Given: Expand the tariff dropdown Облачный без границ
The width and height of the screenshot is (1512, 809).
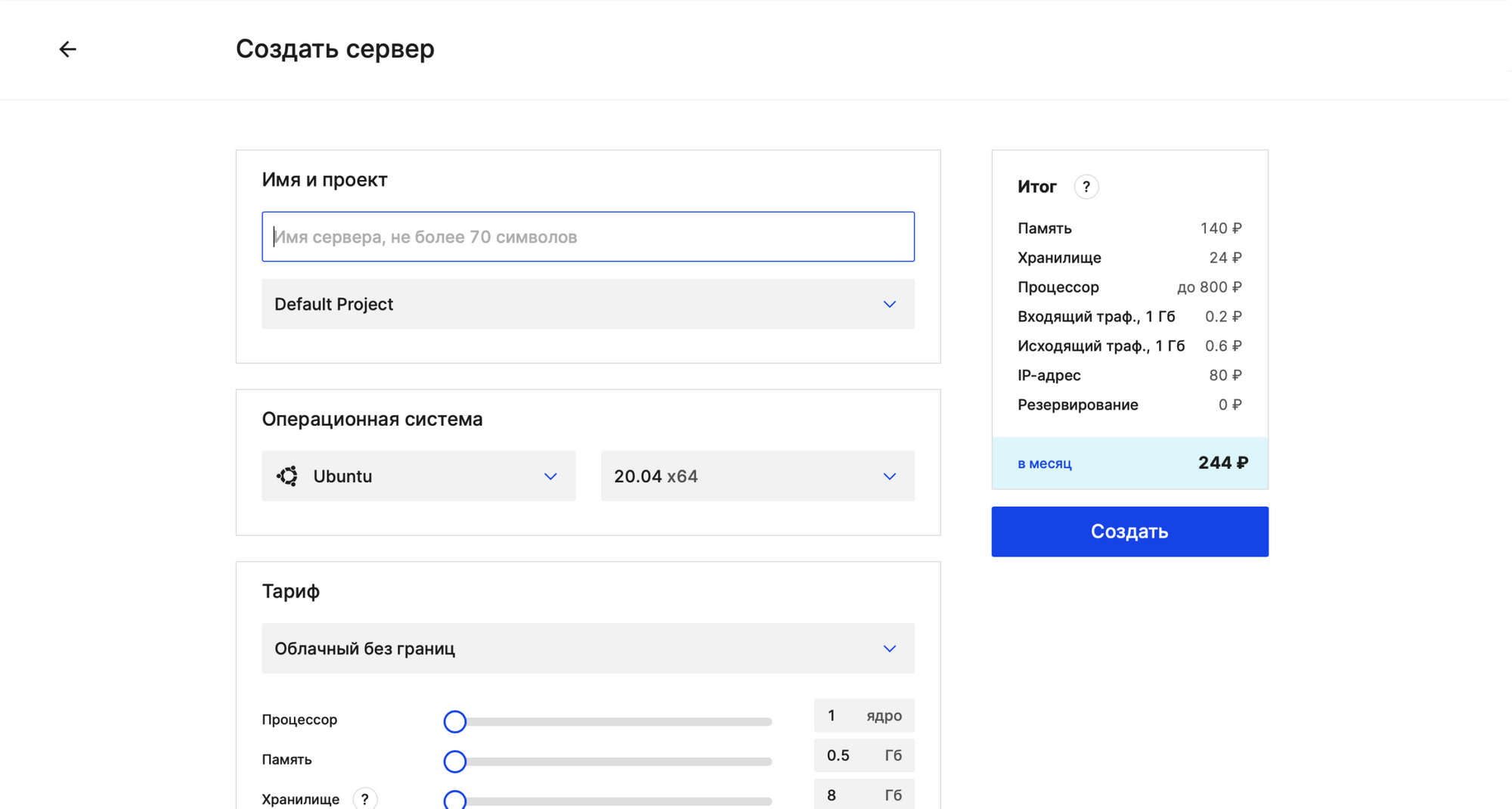Looking at the screenshot, I should [588, 648].
